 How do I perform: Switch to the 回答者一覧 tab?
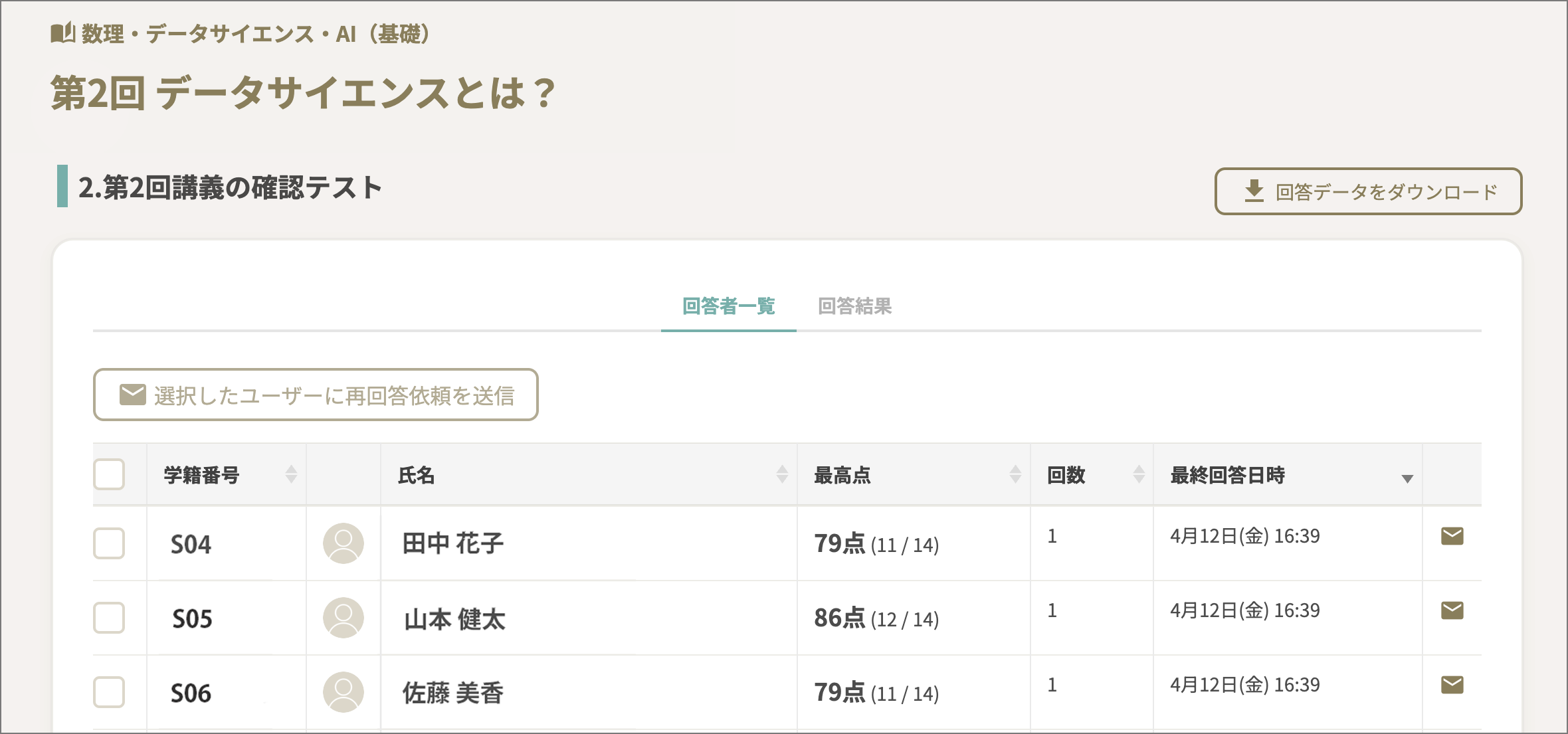[x=729, y=306]
